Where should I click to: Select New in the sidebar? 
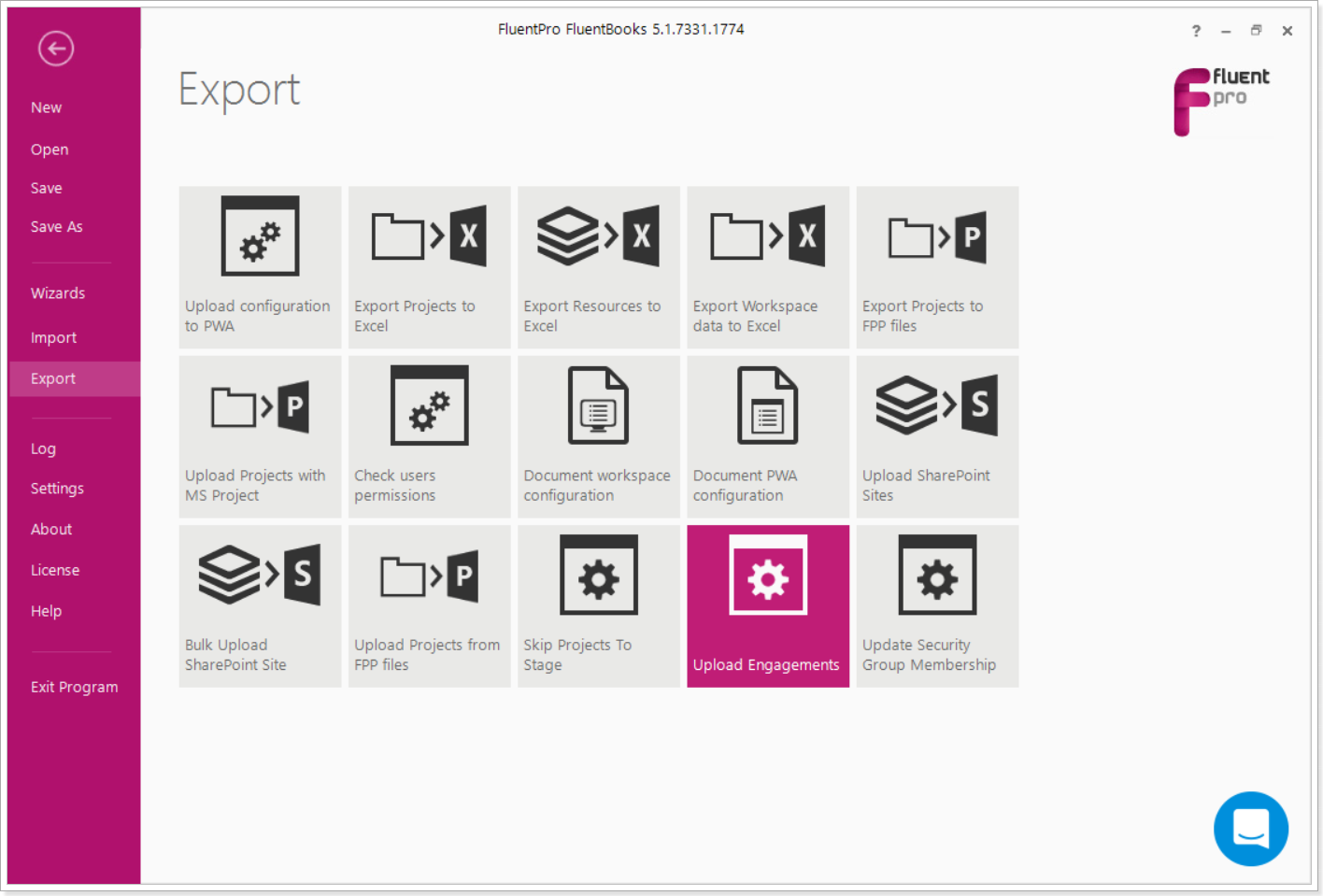pos(46,107)
